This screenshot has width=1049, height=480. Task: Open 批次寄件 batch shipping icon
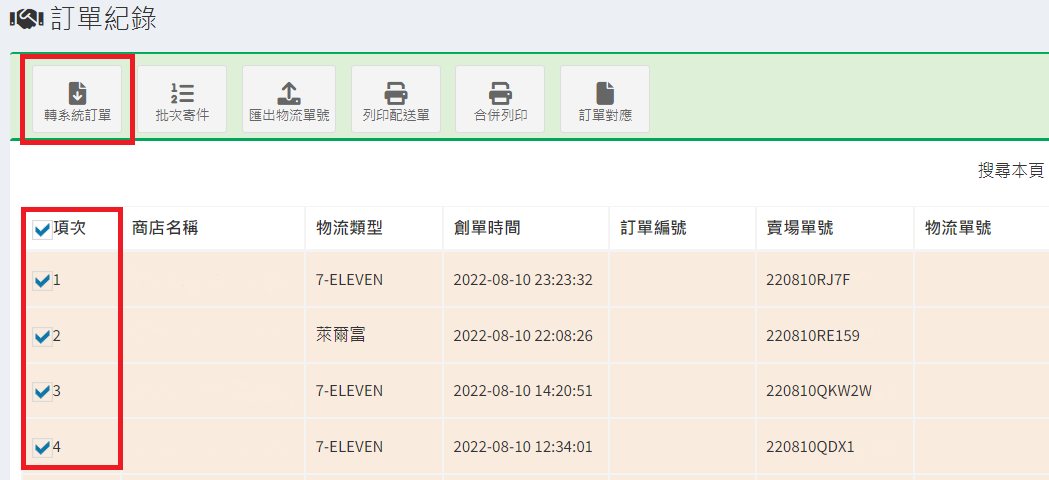(x=182, y=92)
